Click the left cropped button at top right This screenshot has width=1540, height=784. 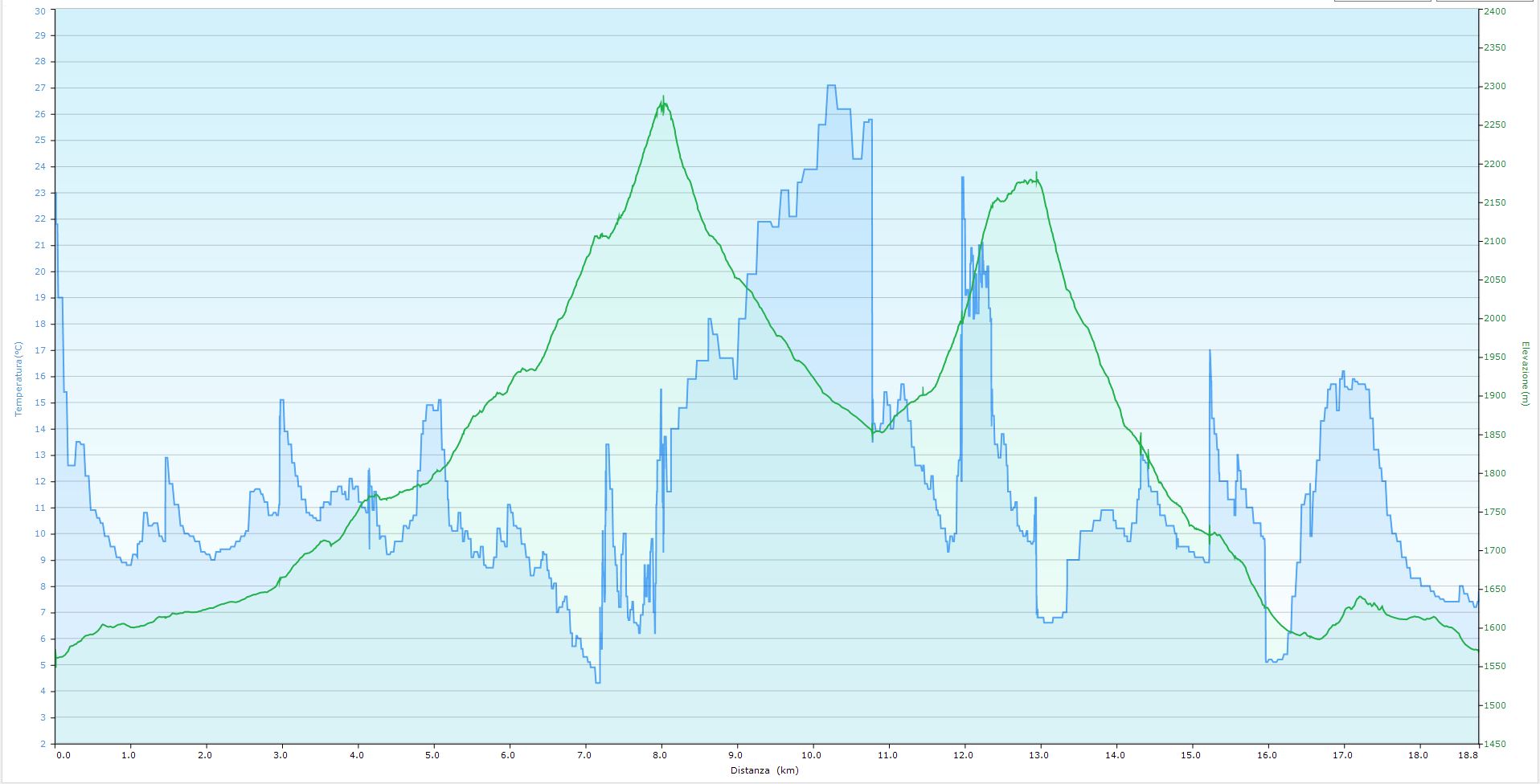(x=1382, y=1)
